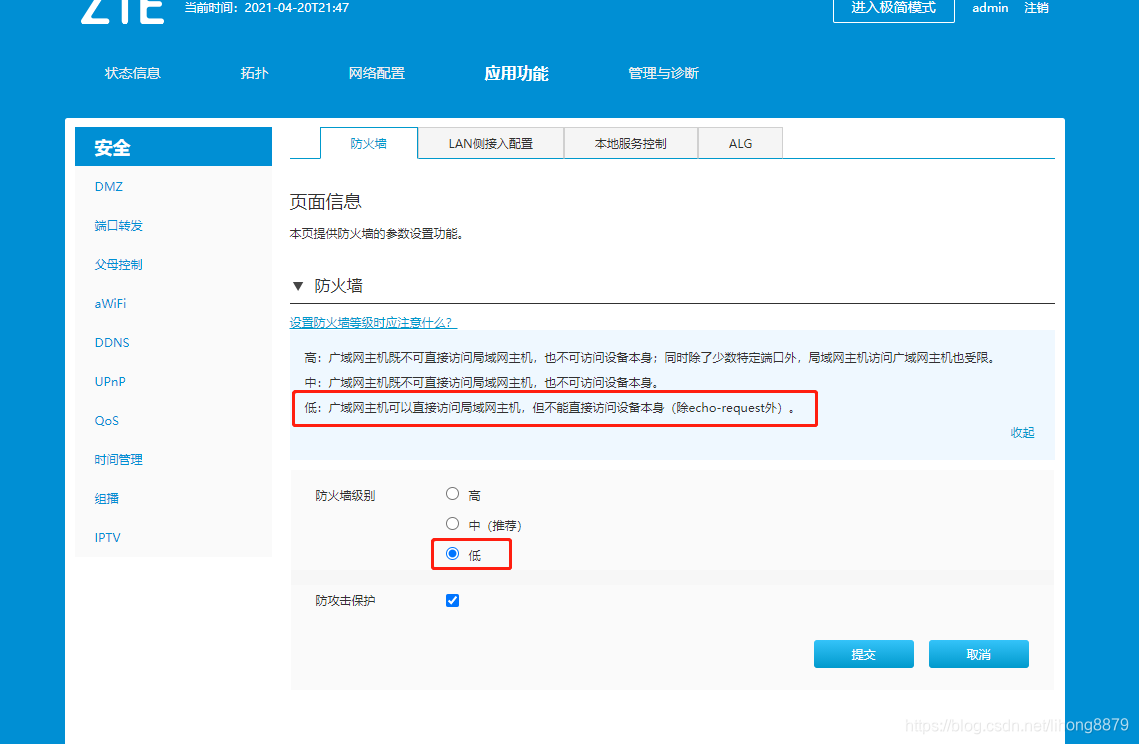Screen dimensions: 1139x744
Task: Click 注销 to log out
Action: click(x=1036, y=8)
